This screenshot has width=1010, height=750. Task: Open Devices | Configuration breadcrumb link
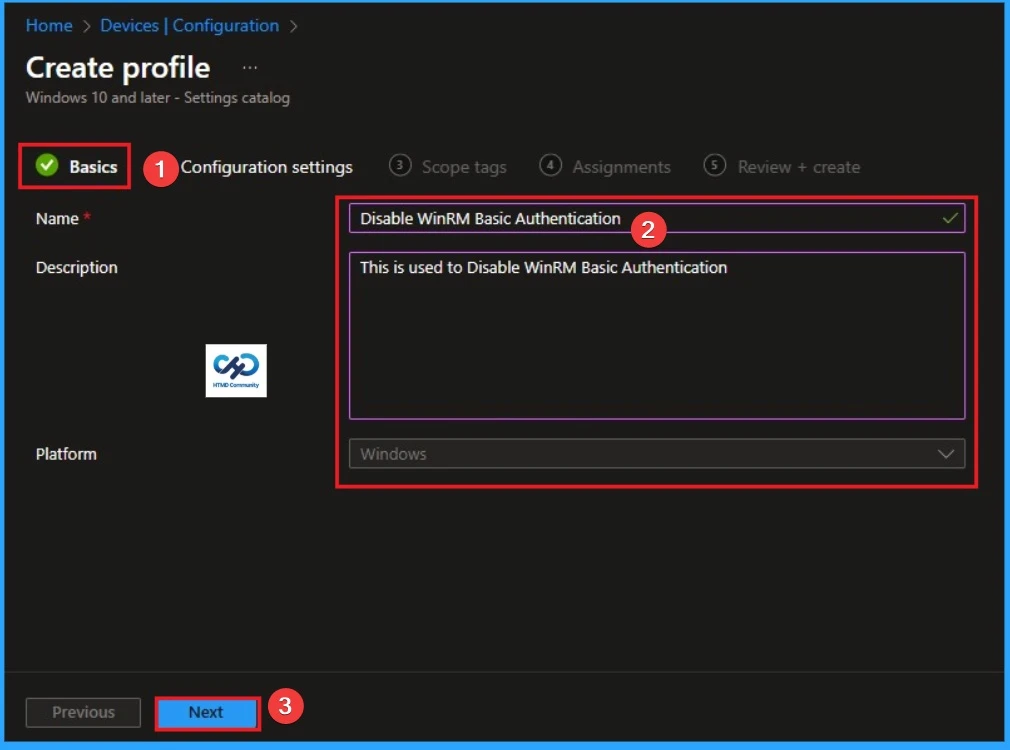tap(189, 25)
